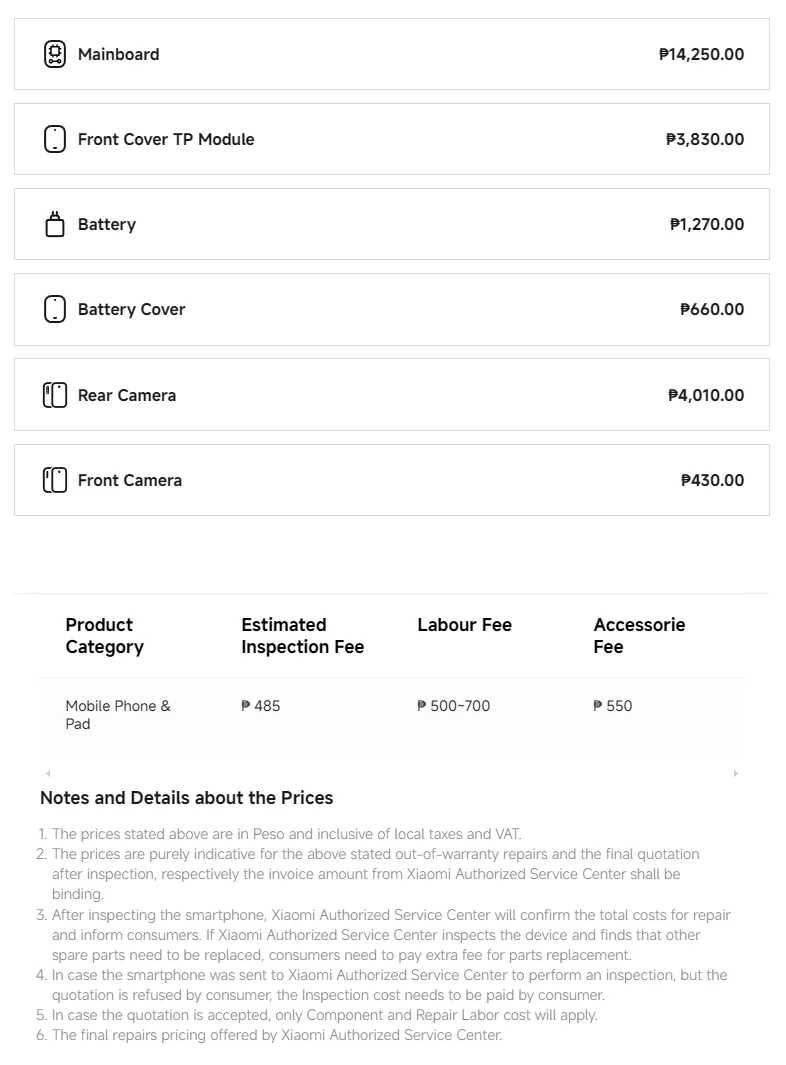Click the Mainboard chip icon
Viewport: 786px width, 1065px height.
55,54
